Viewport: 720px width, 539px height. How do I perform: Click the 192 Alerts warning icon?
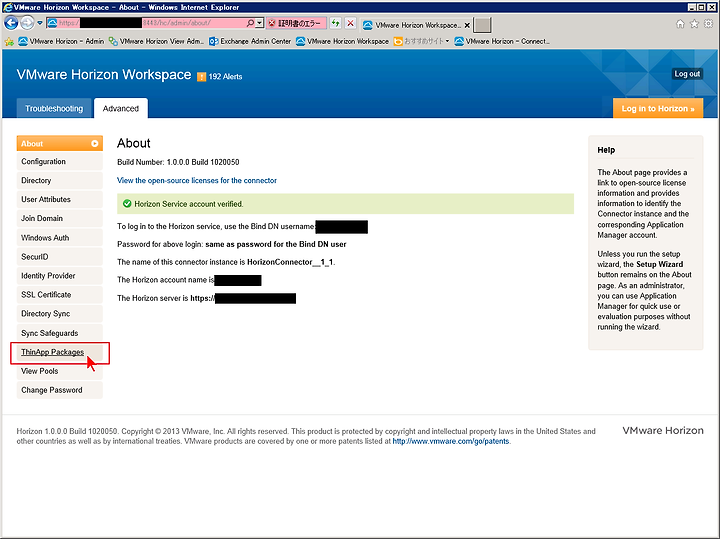click(202, 77)
